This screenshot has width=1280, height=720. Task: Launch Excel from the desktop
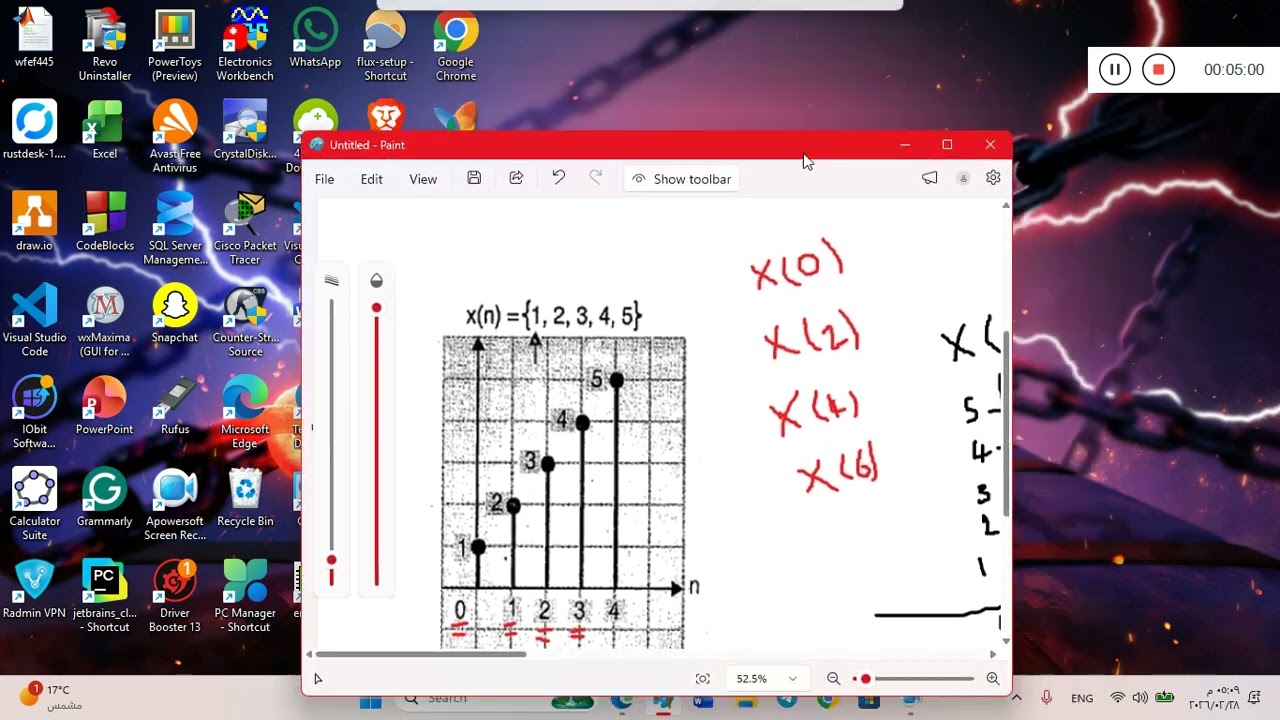pyautogui.click(x=105, y=130)
